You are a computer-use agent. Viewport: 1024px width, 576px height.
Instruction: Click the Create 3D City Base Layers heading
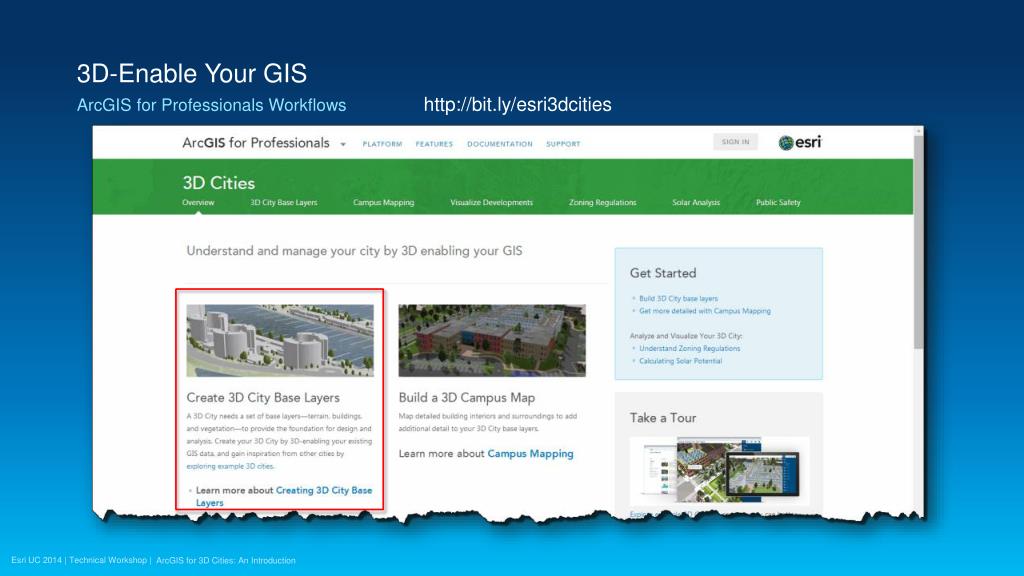263,398
